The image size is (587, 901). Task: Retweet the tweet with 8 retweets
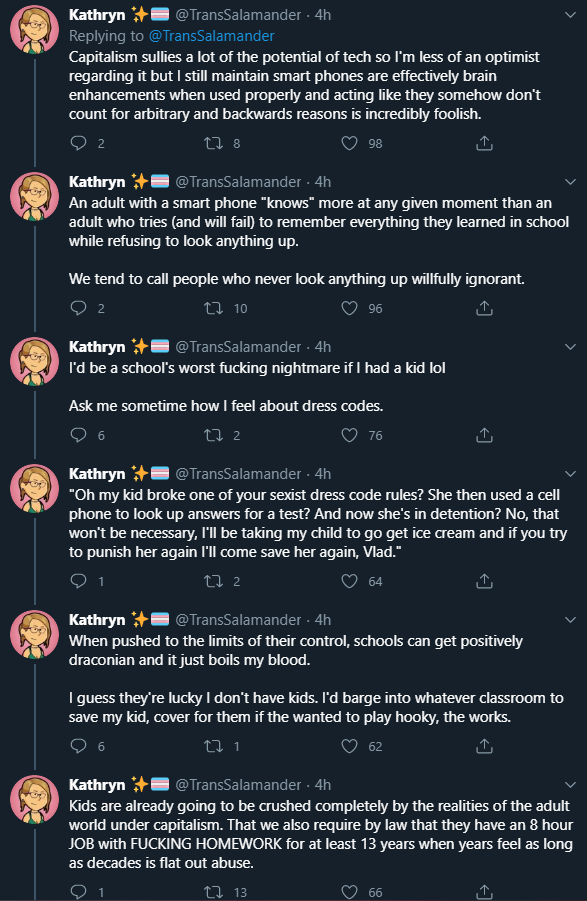(x=214, y=143)
